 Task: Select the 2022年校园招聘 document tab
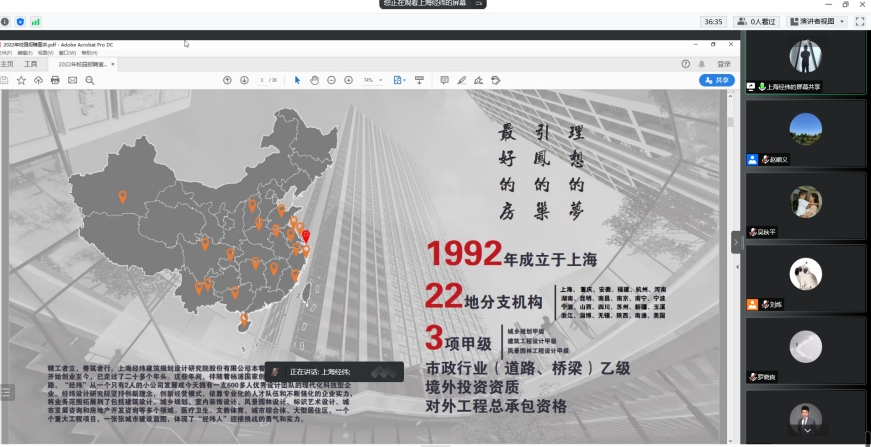(83, 64)
